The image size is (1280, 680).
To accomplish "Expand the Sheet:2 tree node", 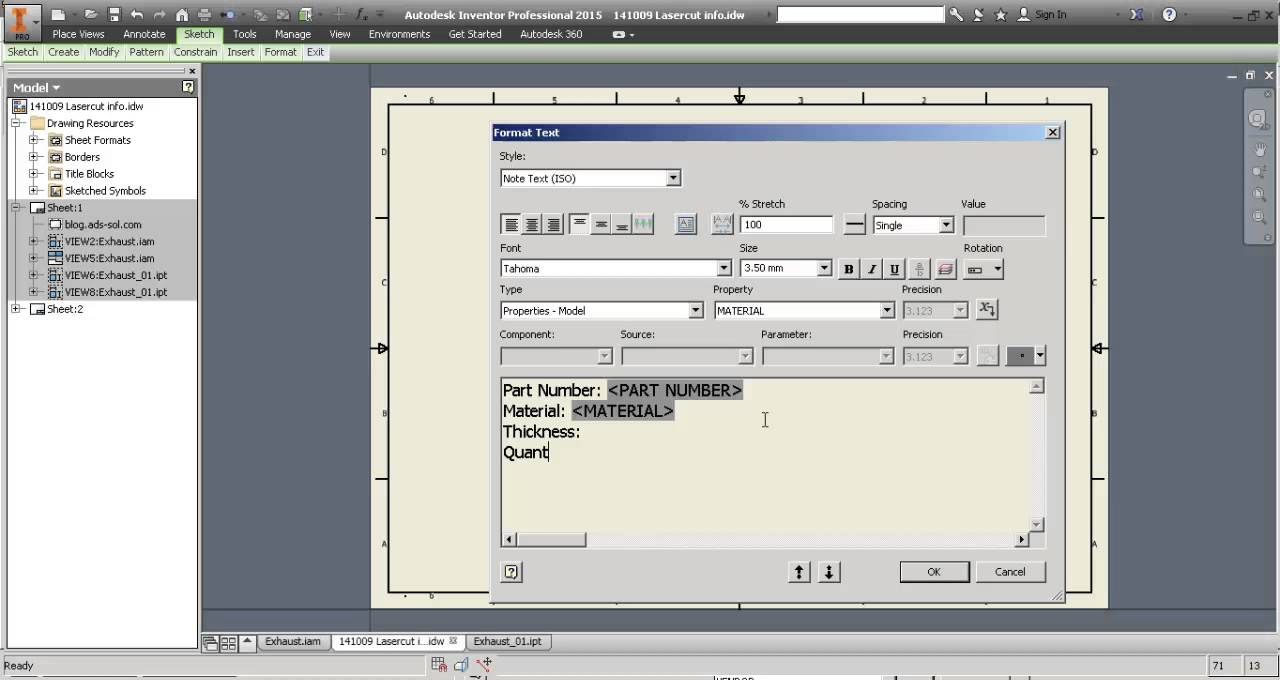I will [16, 309].
